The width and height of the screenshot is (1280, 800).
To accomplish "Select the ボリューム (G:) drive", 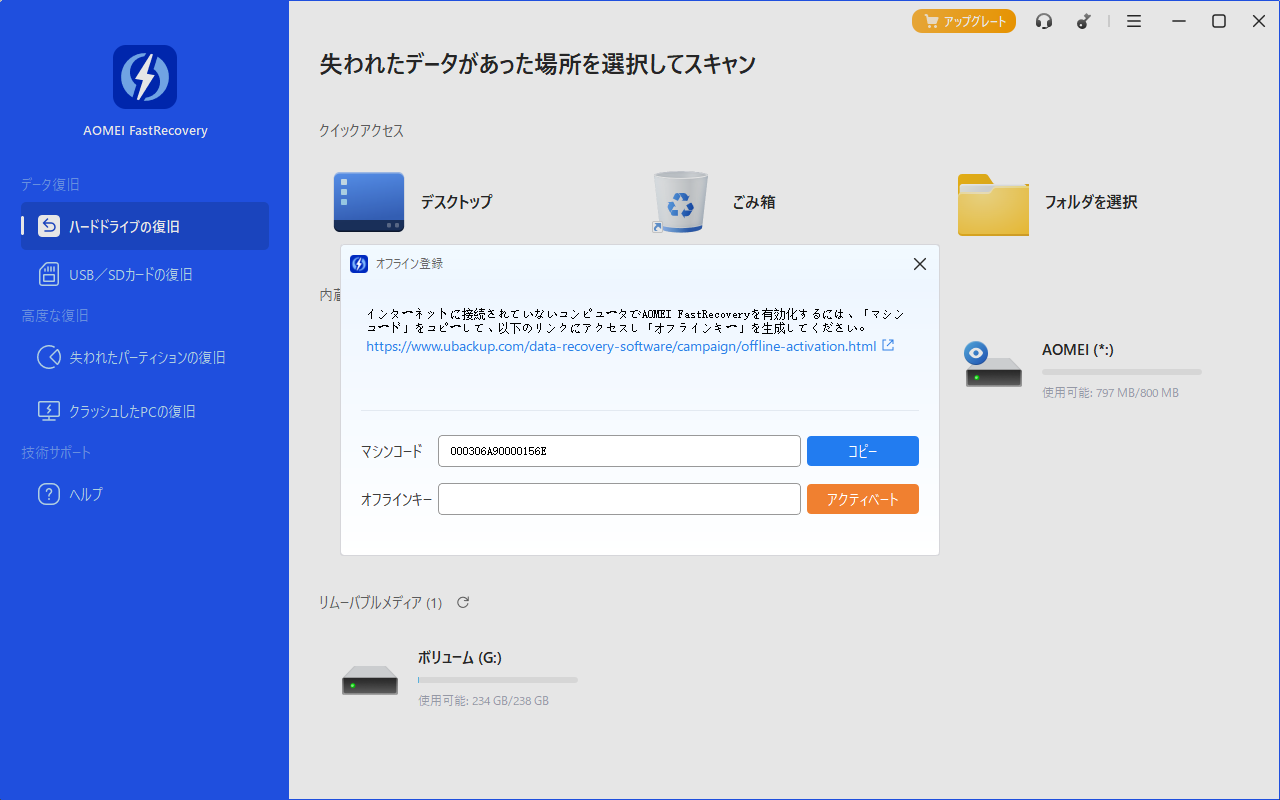I will click(x=459, y=678).
